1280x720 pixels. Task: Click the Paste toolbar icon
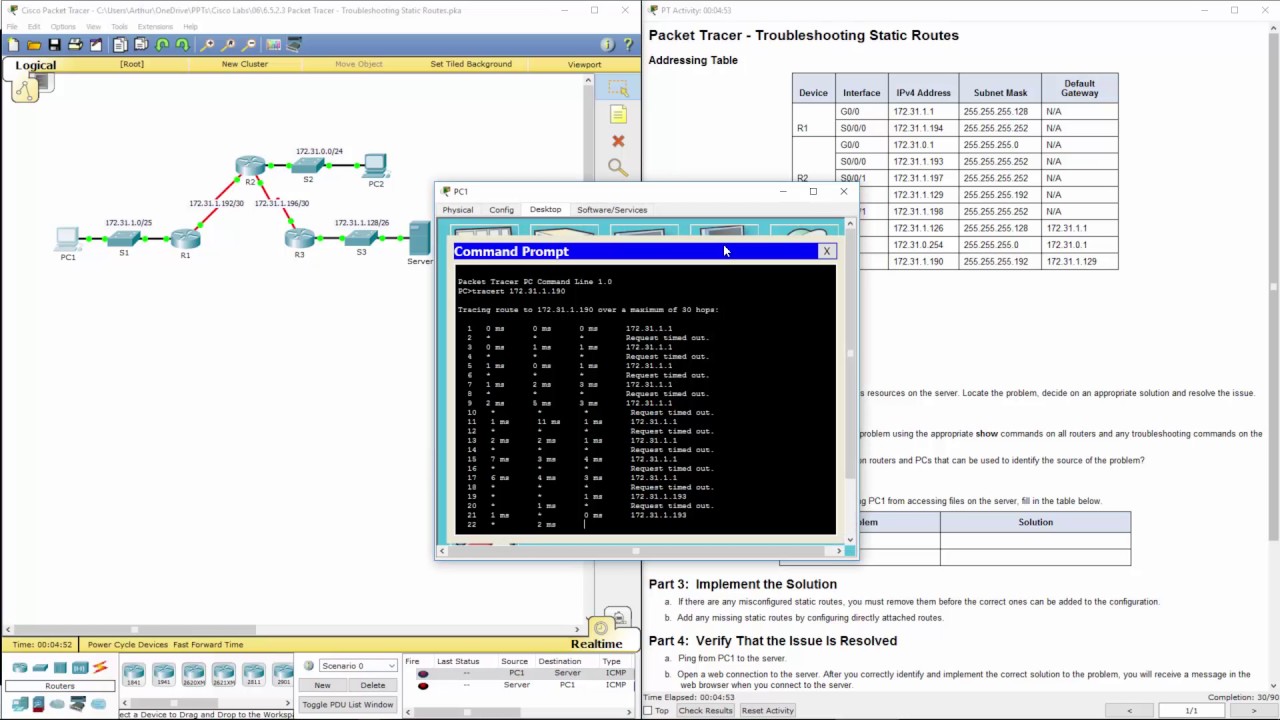141,45
